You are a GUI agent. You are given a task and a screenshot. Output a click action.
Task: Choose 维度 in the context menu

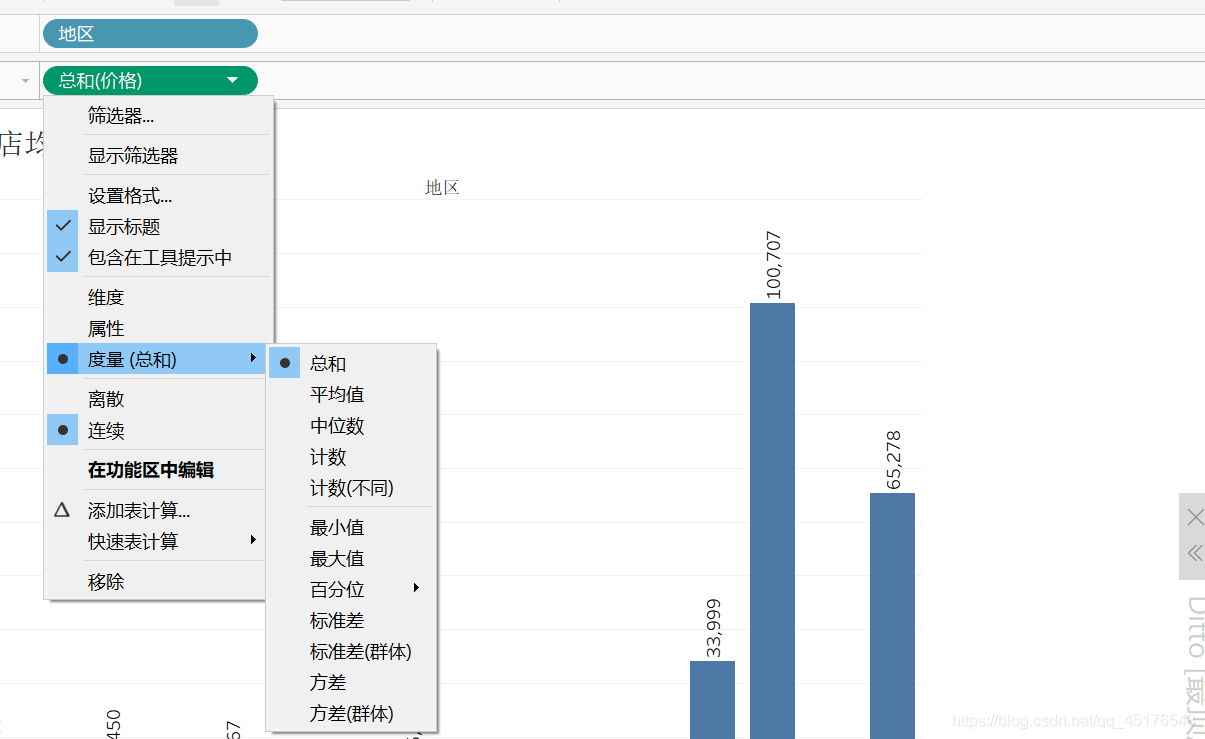click(x=158, y=298)
